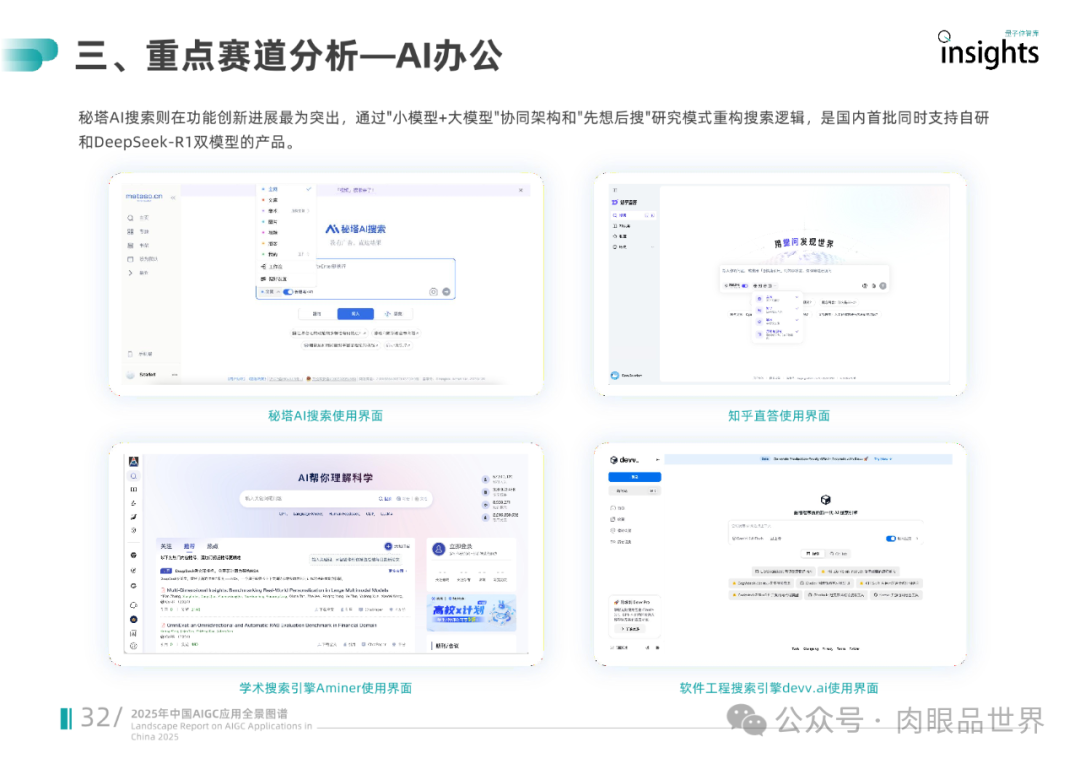Choose the red-dot entry in metaso scope menu
Viewport: 1080px width, 764px height.
coord(287,200)
